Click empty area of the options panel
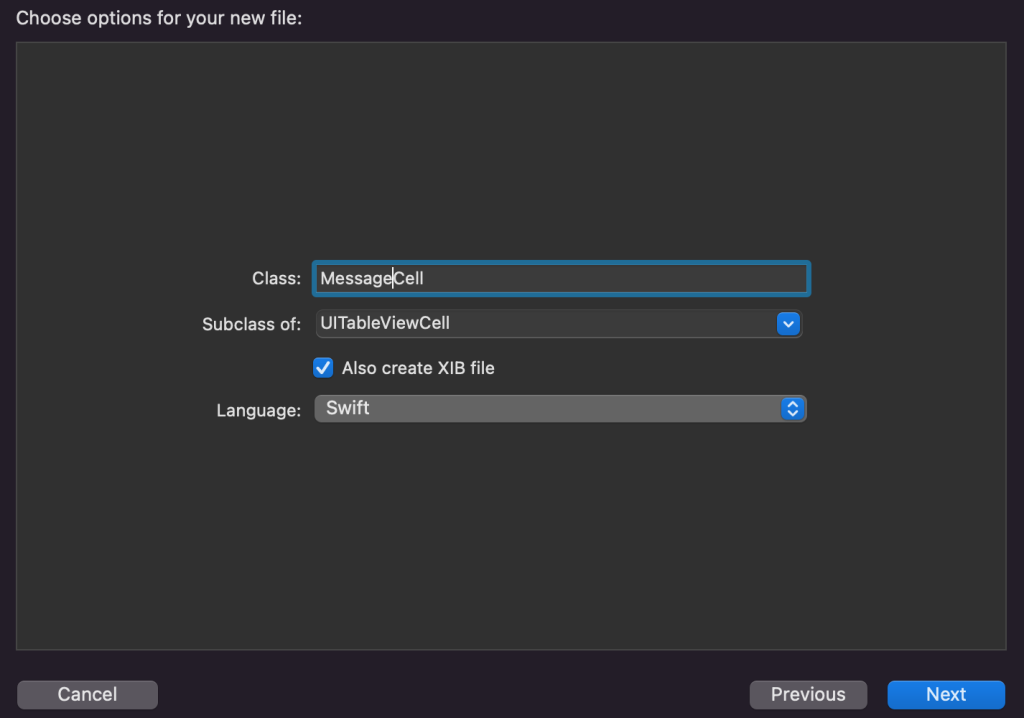The height and width of the screenshot is (718, 1024). (510, 150)
